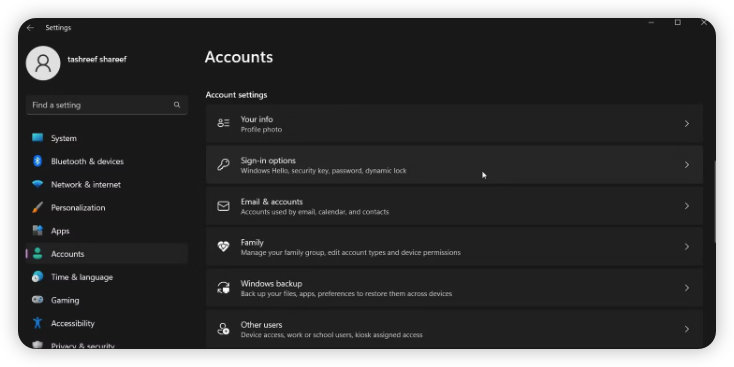
Task: Click the Family heart icon
Action: 223,247
